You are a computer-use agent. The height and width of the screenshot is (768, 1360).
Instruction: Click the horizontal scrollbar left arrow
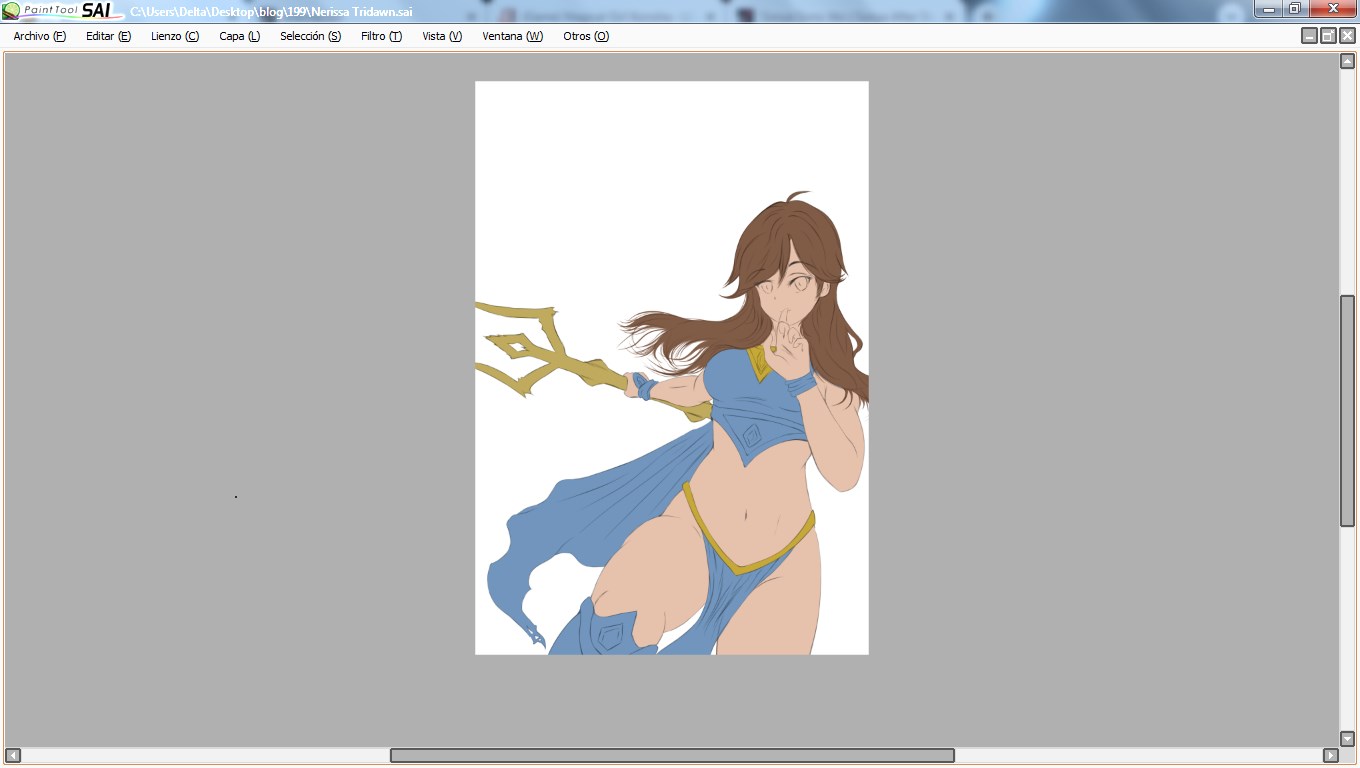[12, 755]
